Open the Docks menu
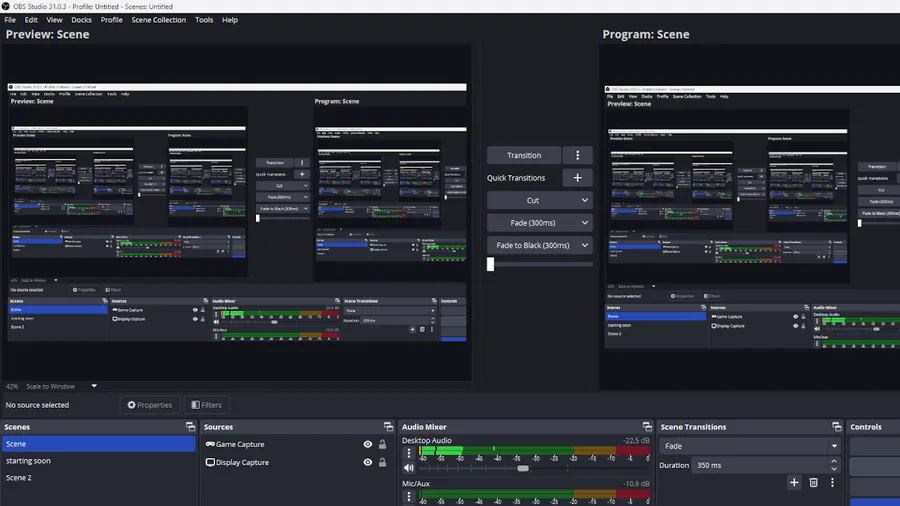 [82, 20]
